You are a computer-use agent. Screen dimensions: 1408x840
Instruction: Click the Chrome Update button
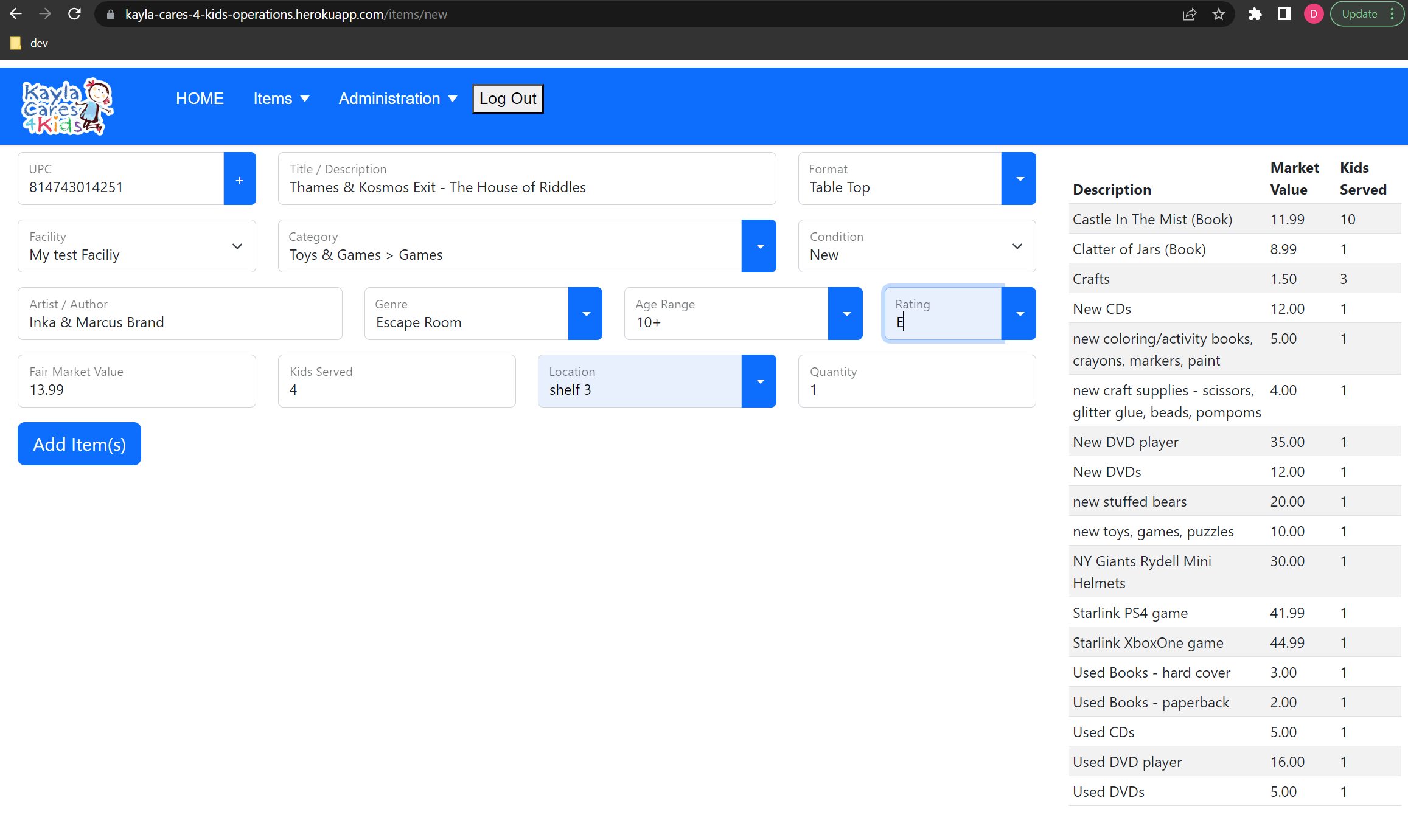[1367, 14]
